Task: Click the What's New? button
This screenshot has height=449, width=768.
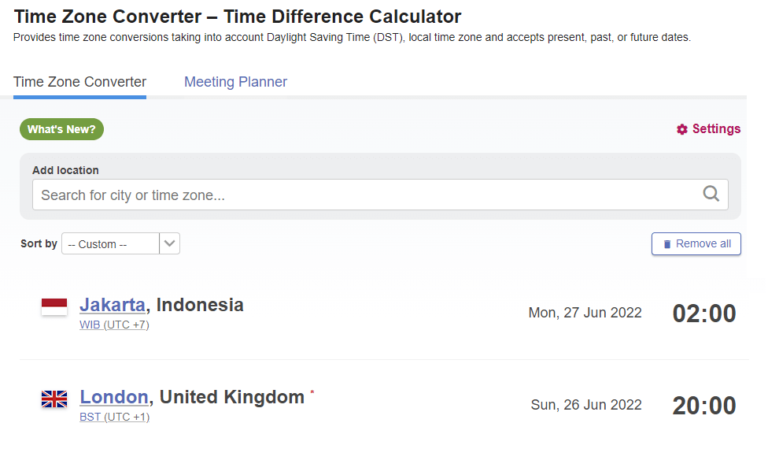Action: (x=62, y=129)
